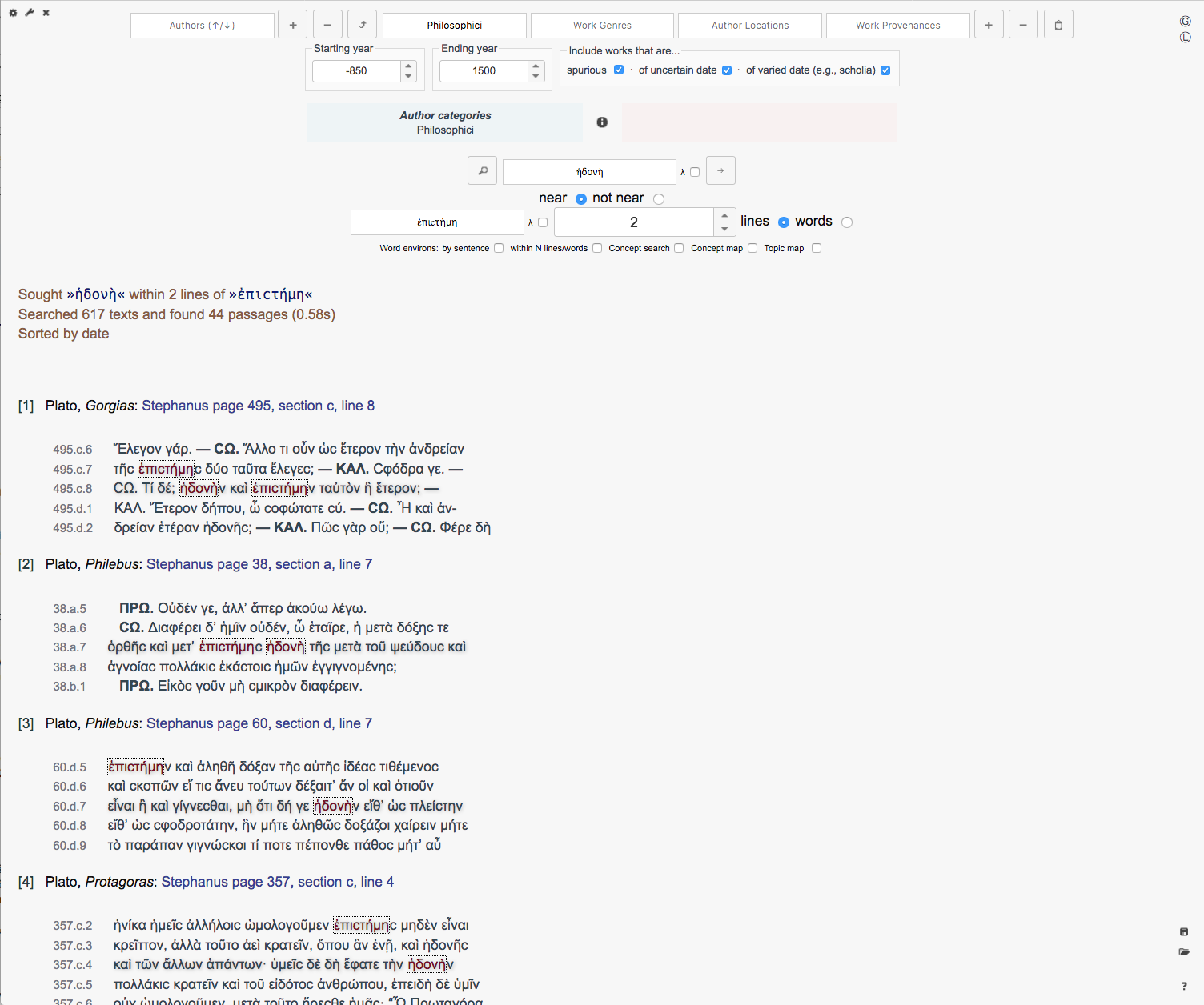This screenshot has width=1204, height=1005.
Task: Open help via the question mark icon
Action: coord(1184,986)
